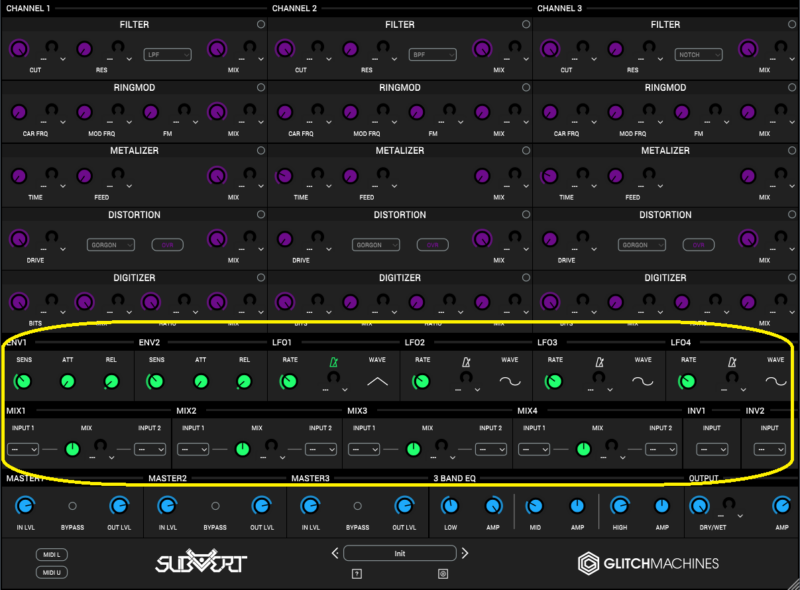The width and height of the screenshot is (800, 590).
Task: Enable the Channel 1 Filter power toggle
Action: click(x=261, y=25)
